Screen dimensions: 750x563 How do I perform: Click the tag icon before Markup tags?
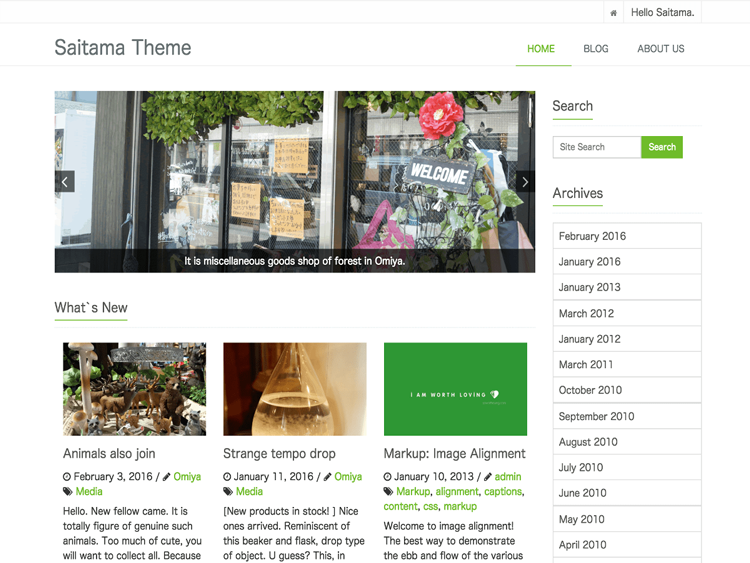tap(388, 491)
